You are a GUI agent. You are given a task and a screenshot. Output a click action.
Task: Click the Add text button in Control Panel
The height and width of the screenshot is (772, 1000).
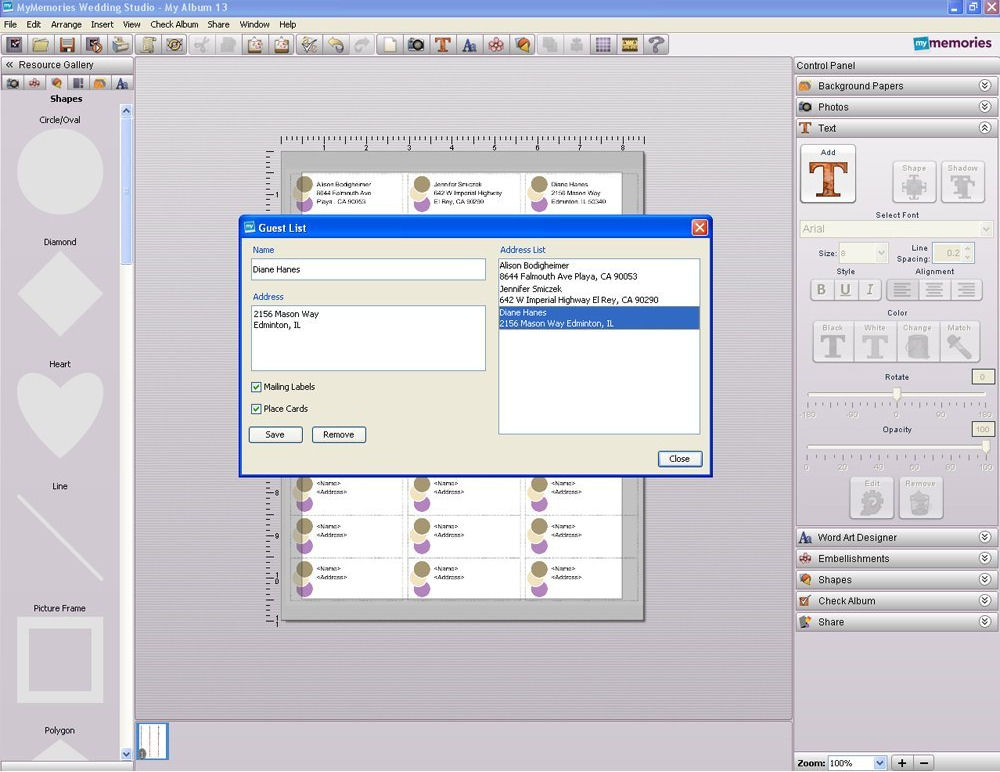[x=828, y=174]
